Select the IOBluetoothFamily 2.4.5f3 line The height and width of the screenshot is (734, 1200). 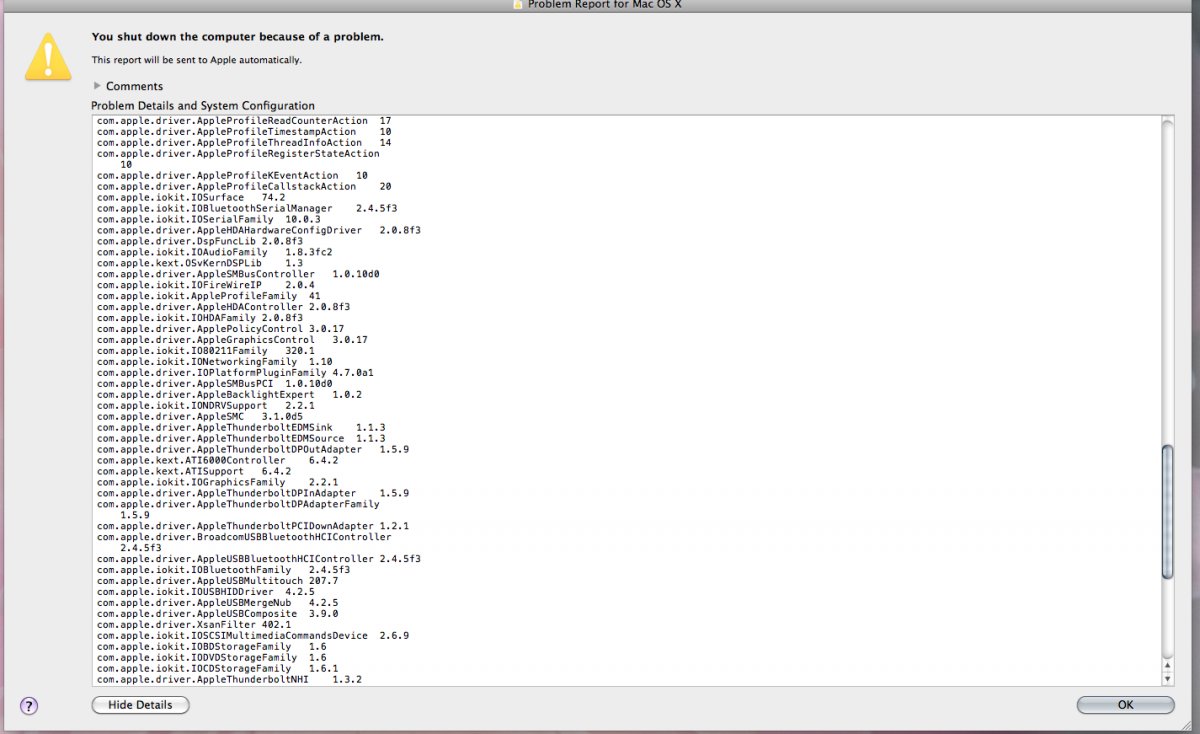pyautogui.click(x=224, y=570)
